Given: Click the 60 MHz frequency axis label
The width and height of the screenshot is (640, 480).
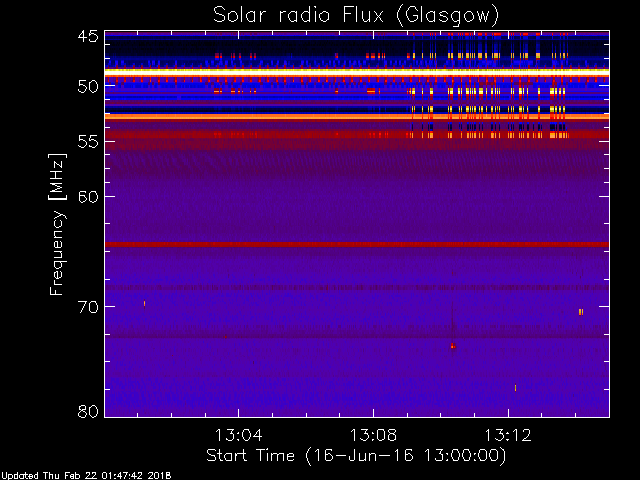Looking at the screenshot, I should (88, 197).
